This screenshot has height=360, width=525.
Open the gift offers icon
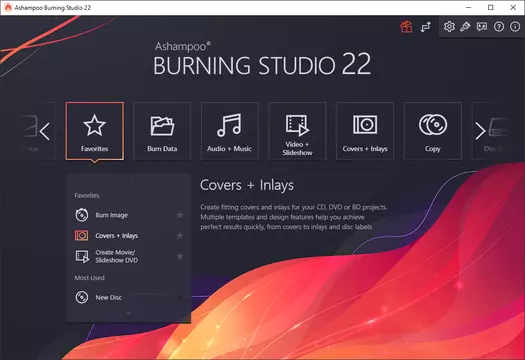pos(406,26)
